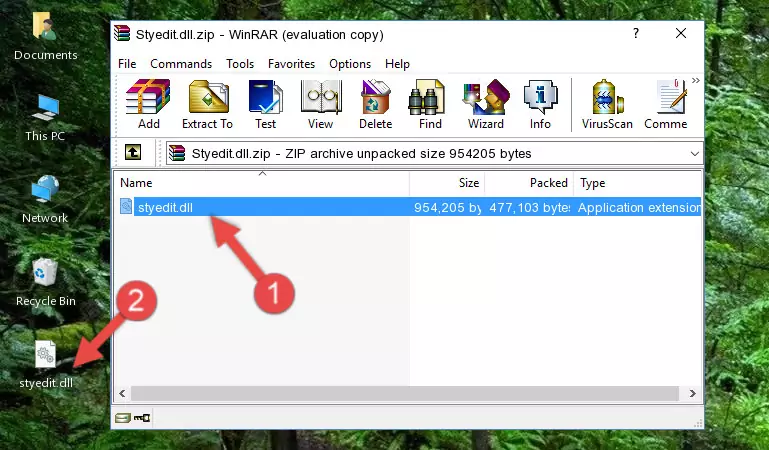Click the Application extension type cell
Viewport: 769px width, 450px height.
[x=639, y=207]
